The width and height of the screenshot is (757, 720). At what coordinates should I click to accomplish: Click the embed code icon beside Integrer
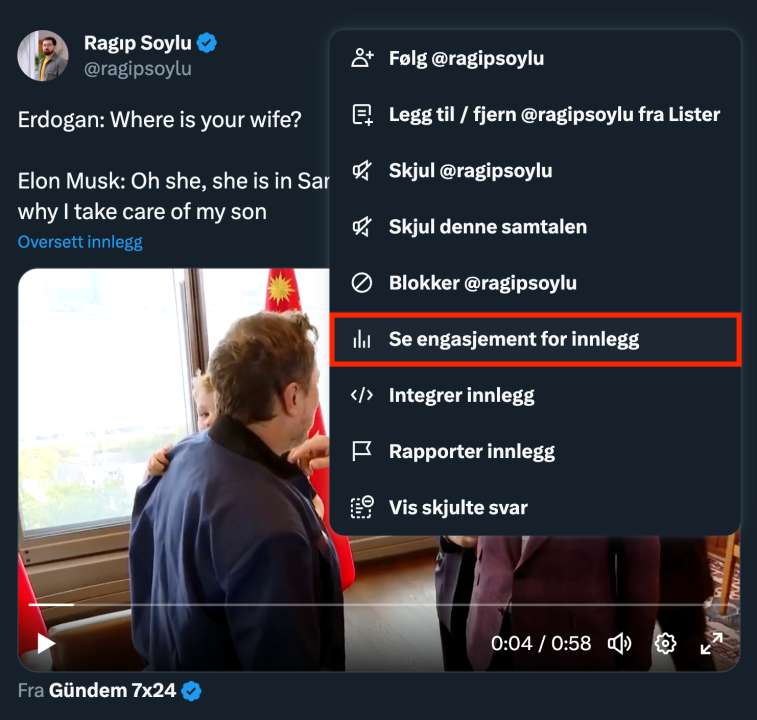pos(362,395)
